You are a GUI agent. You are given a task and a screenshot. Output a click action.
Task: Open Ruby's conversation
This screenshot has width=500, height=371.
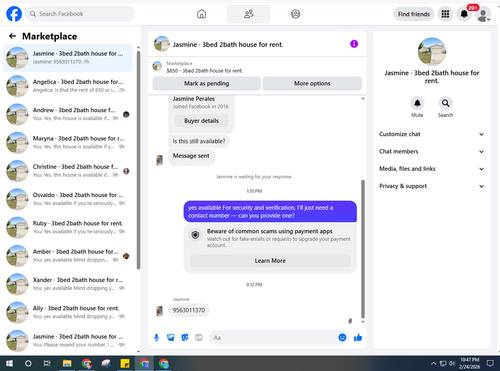coord(68,228)
